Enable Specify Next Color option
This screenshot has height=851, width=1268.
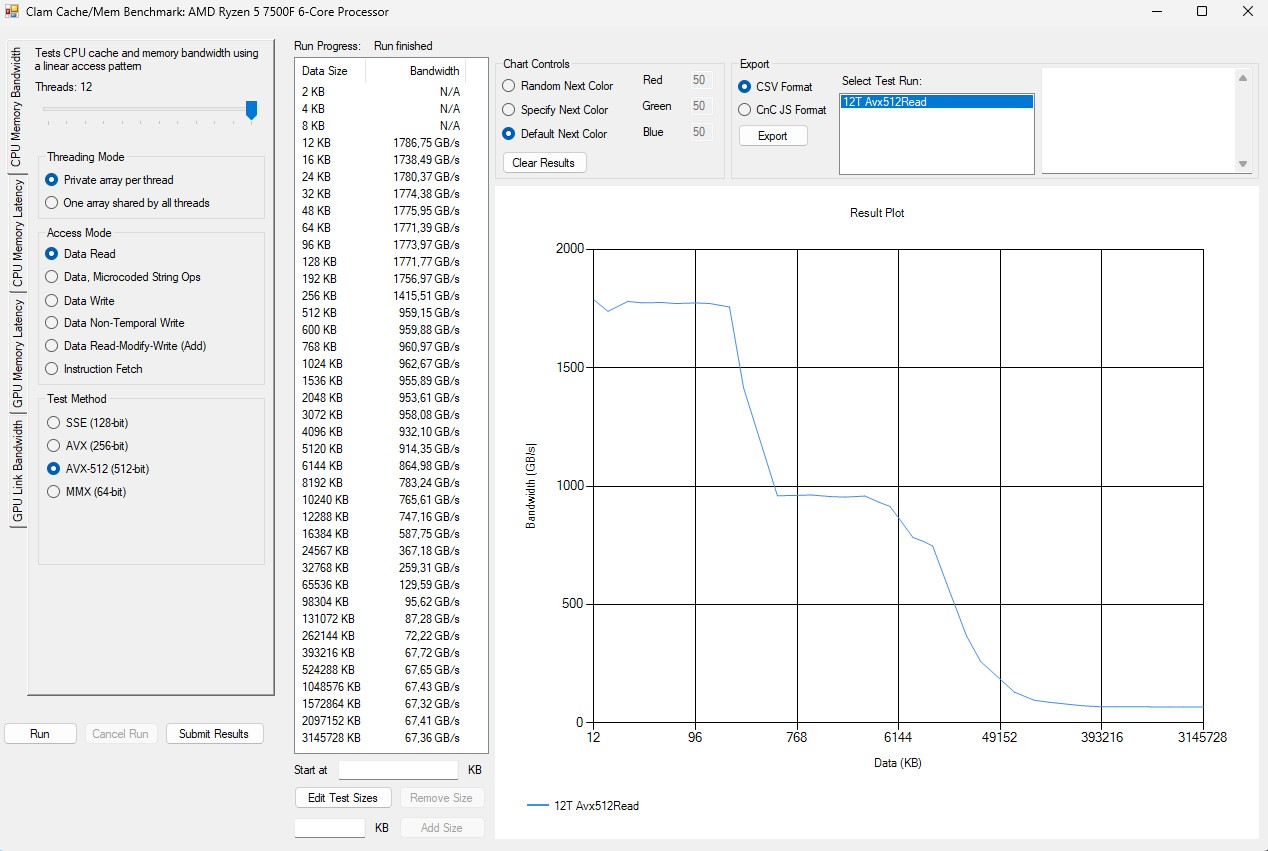555,110
